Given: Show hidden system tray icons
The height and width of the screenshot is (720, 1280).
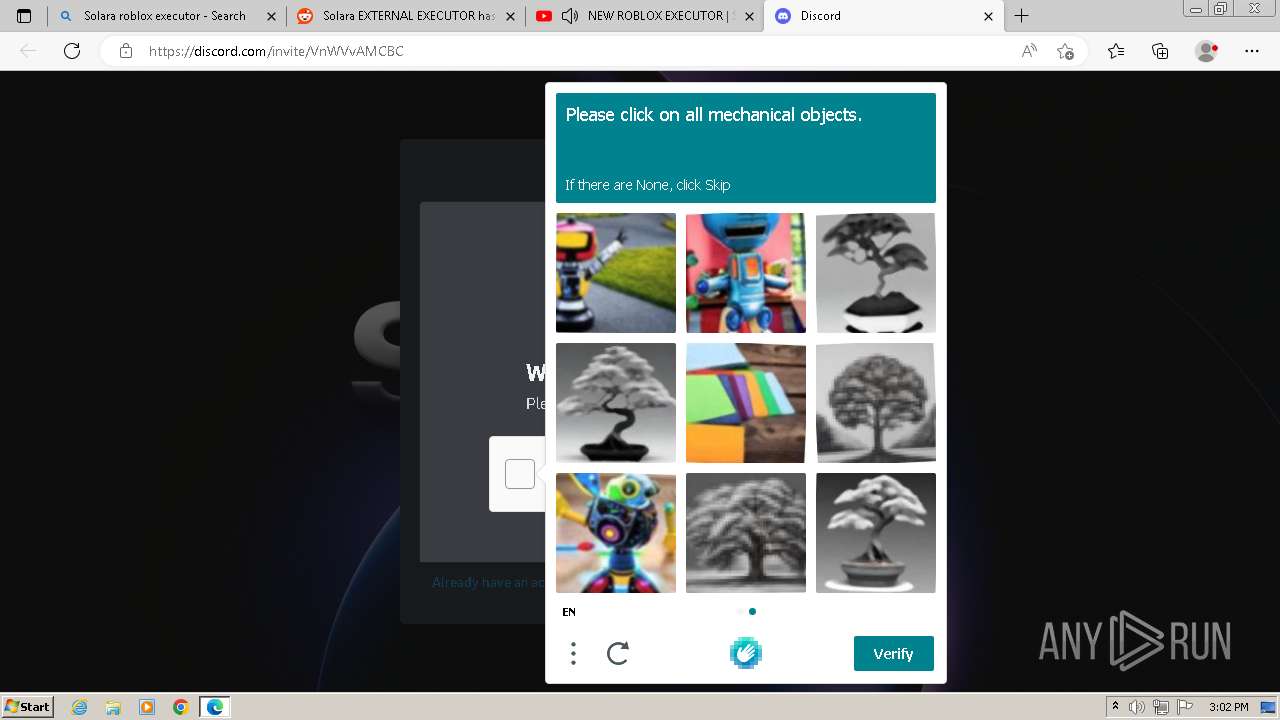Looking at the screenshot, I should click(1115, 707).
